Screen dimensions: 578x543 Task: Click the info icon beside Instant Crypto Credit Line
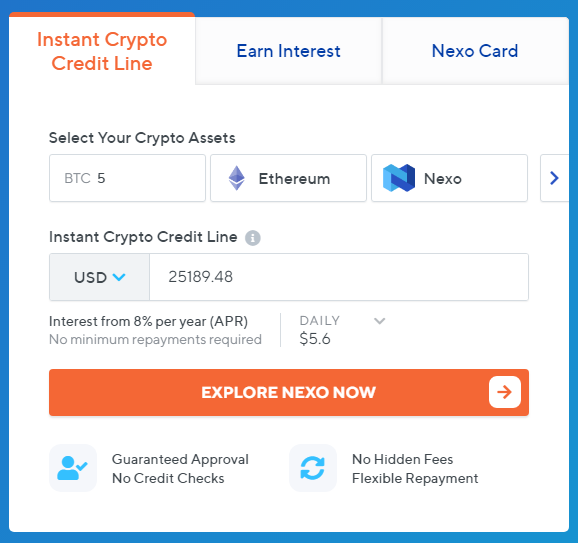click(253, 238)
